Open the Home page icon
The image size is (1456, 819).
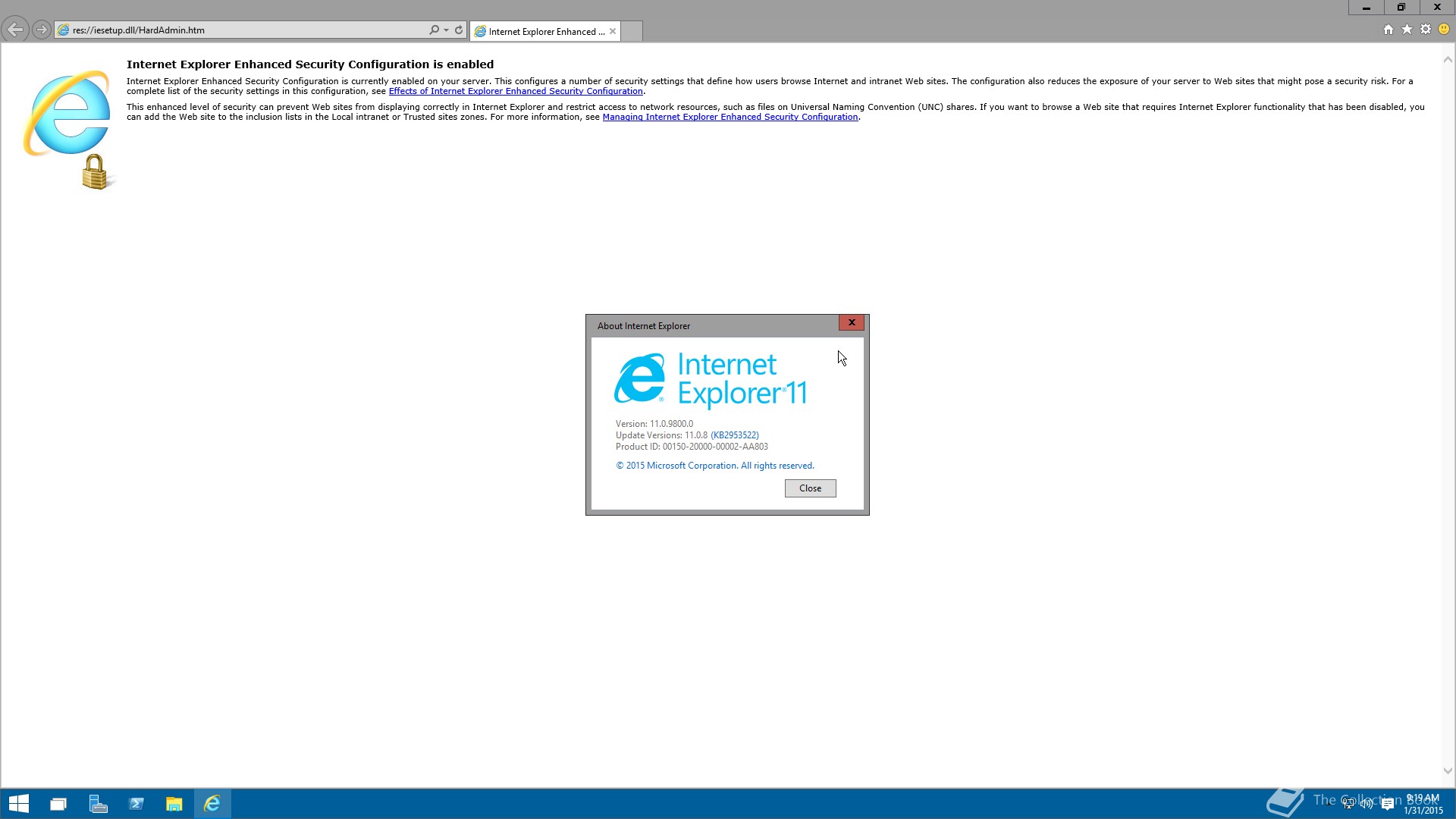[1388, 30]
